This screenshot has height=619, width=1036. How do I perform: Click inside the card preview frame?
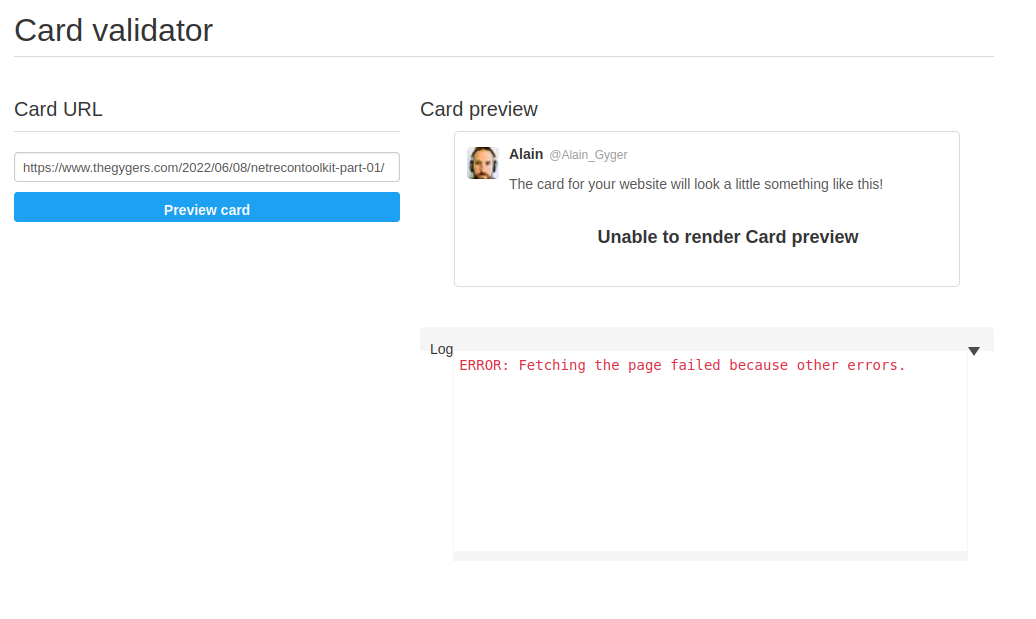tap(706, 208)
